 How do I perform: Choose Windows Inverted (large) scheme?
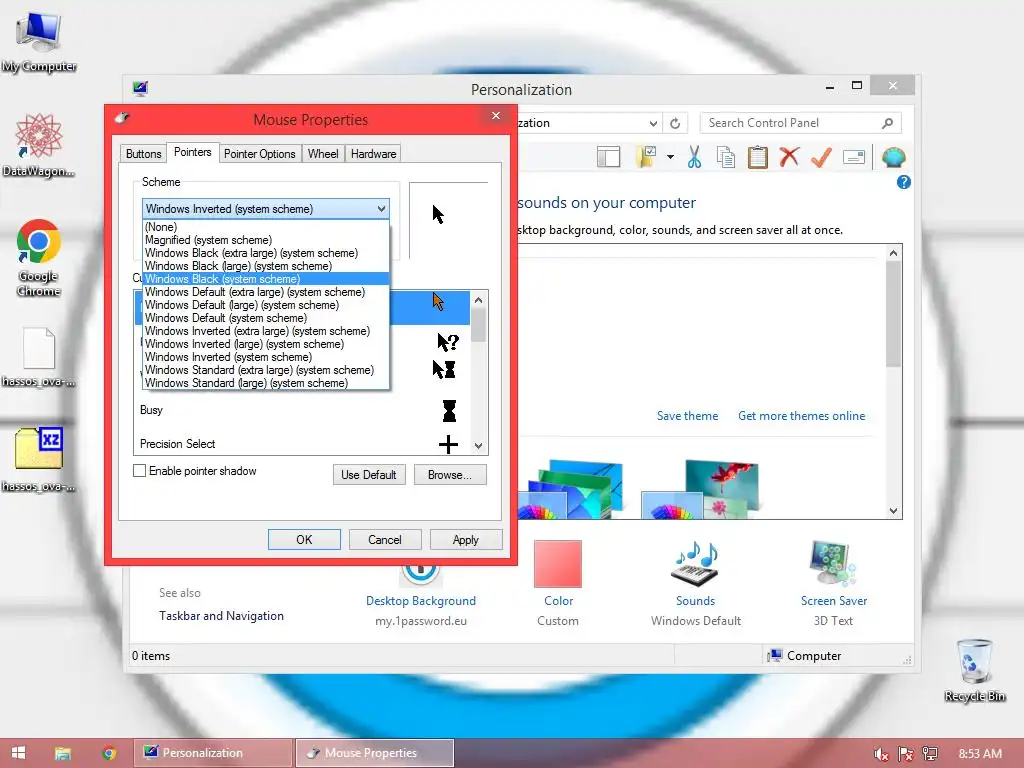click(x=266, y=344)
